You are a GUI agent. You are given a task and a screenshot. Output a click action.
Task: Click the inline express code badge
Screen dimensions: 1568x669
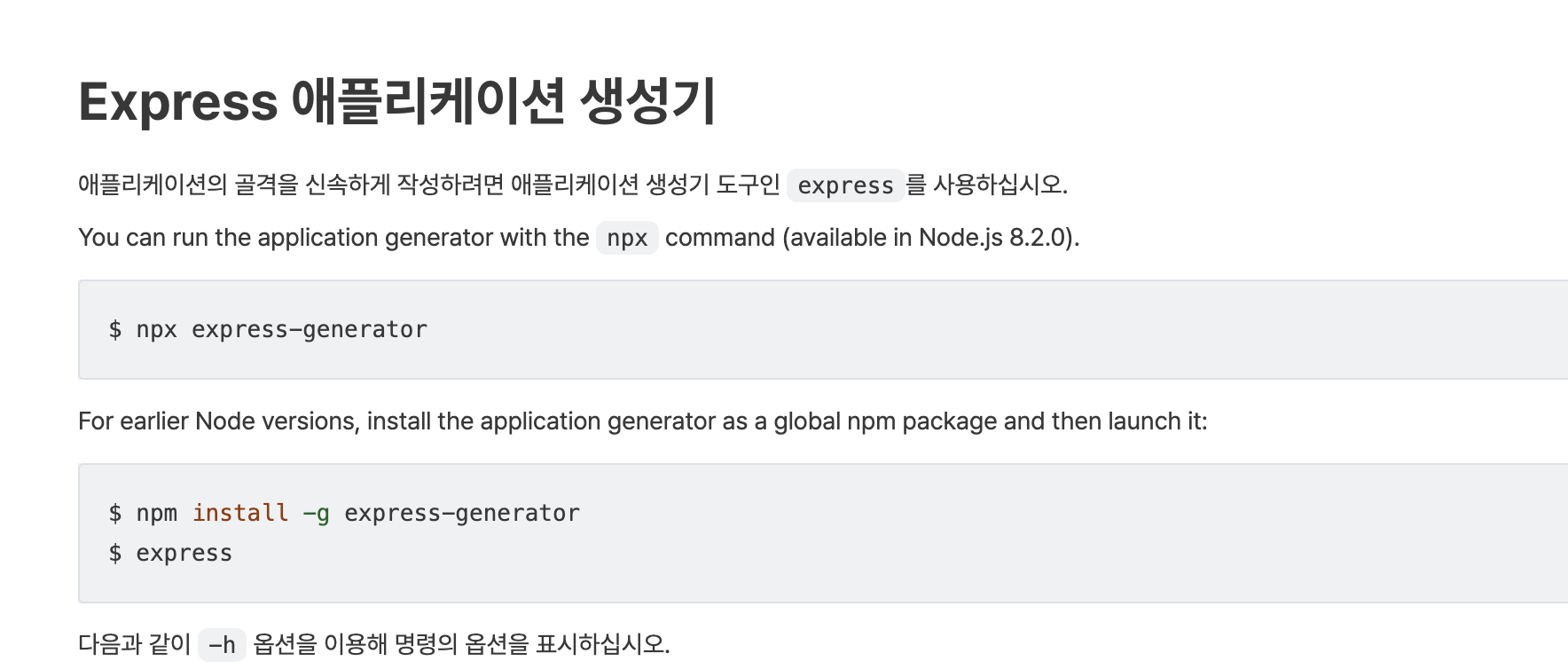845,185
